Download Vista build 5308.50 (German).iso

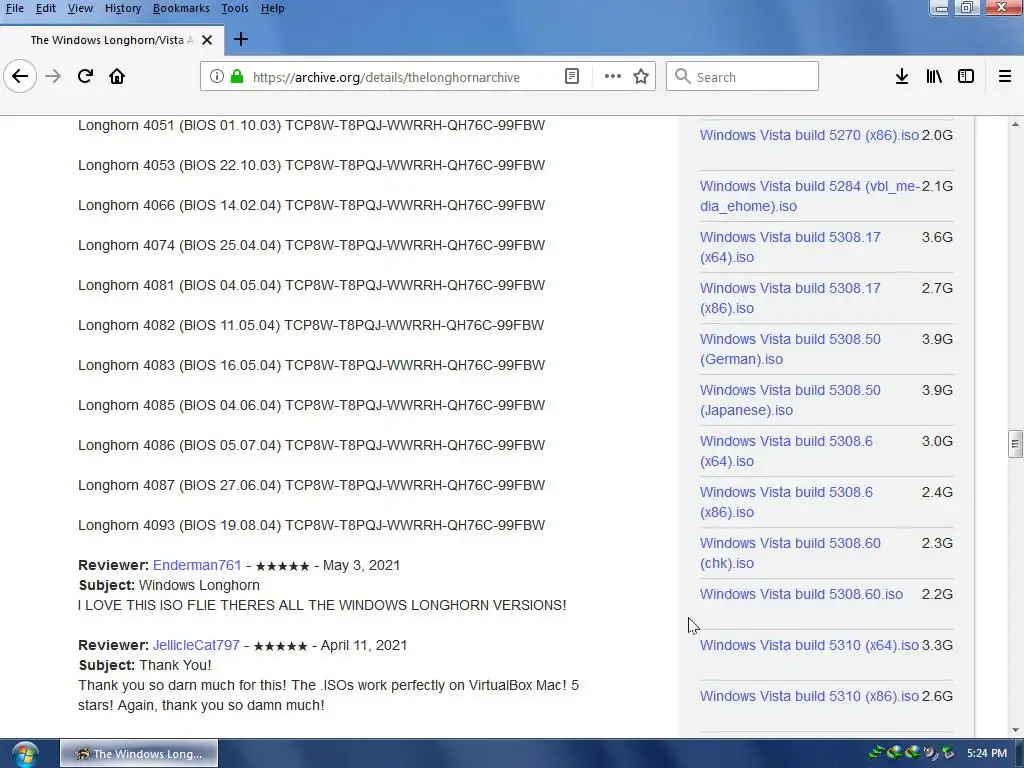click(790, 349)
